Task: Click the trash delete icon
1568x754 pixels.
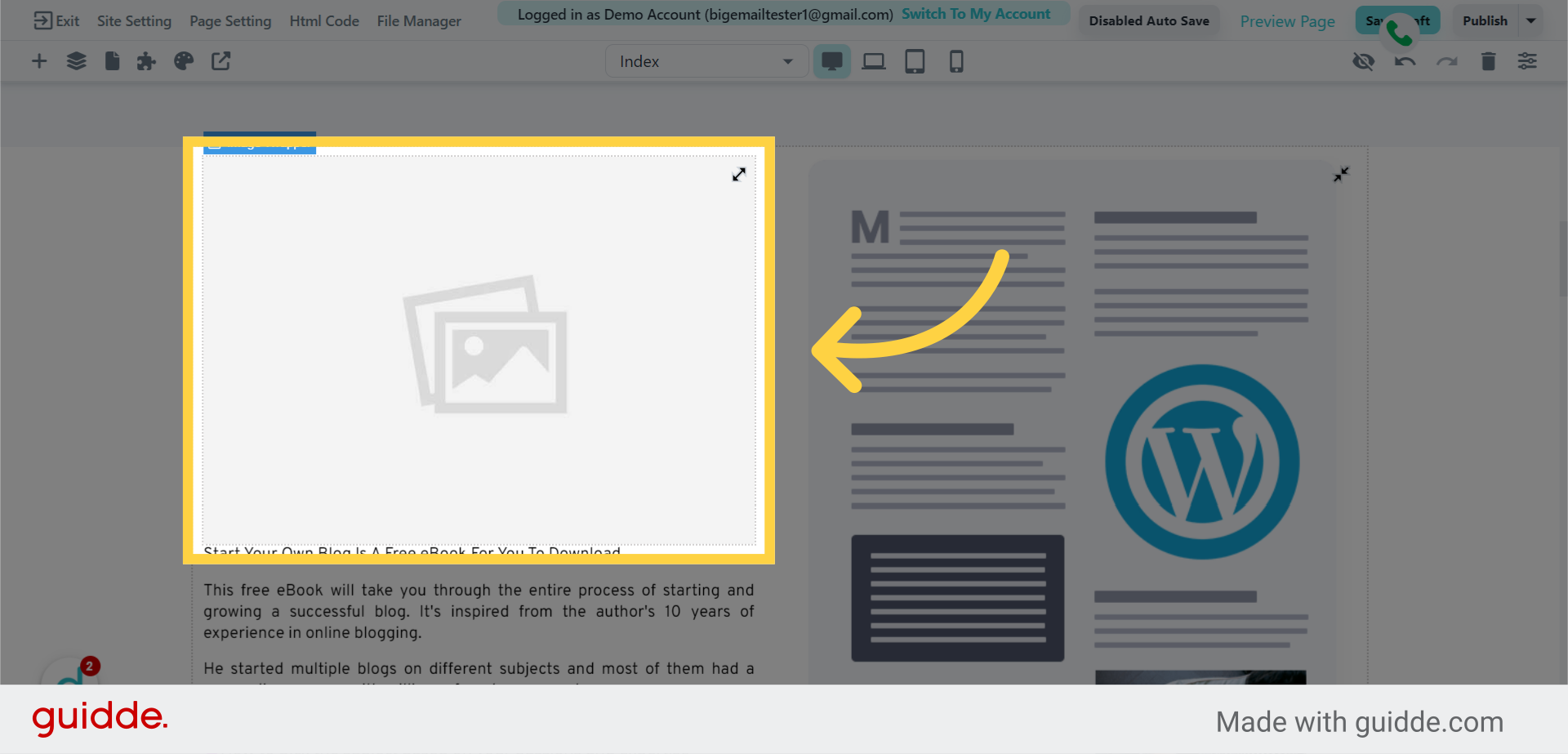Action: pyautogui.click(x=1488, y=61)
